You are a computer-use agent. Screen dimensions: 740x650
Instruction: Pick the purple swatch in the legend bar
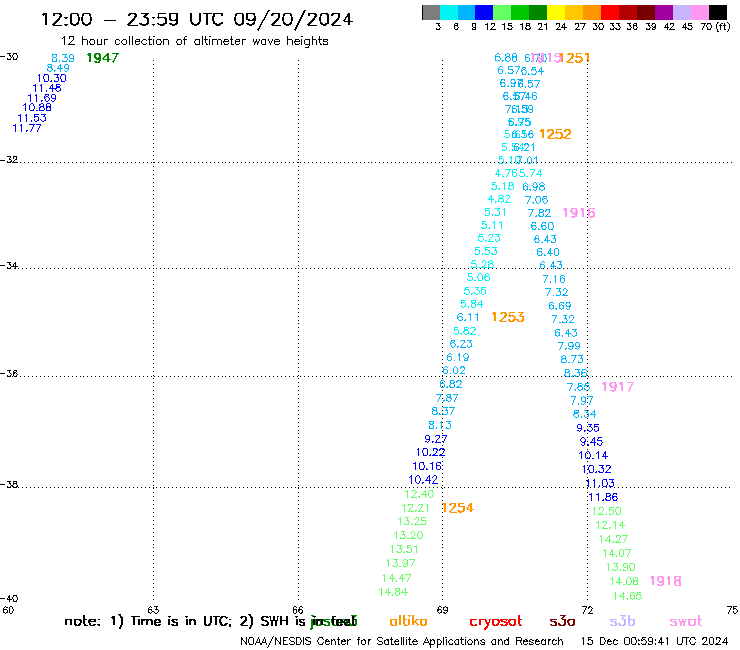point(664,12)
